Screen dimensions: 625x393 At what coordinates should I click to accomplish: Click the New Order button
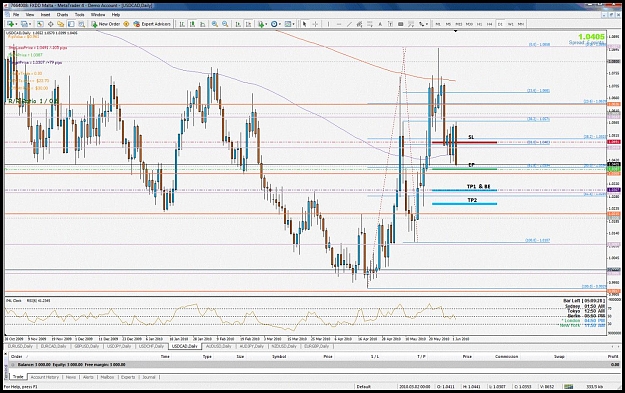pos(106,24)
